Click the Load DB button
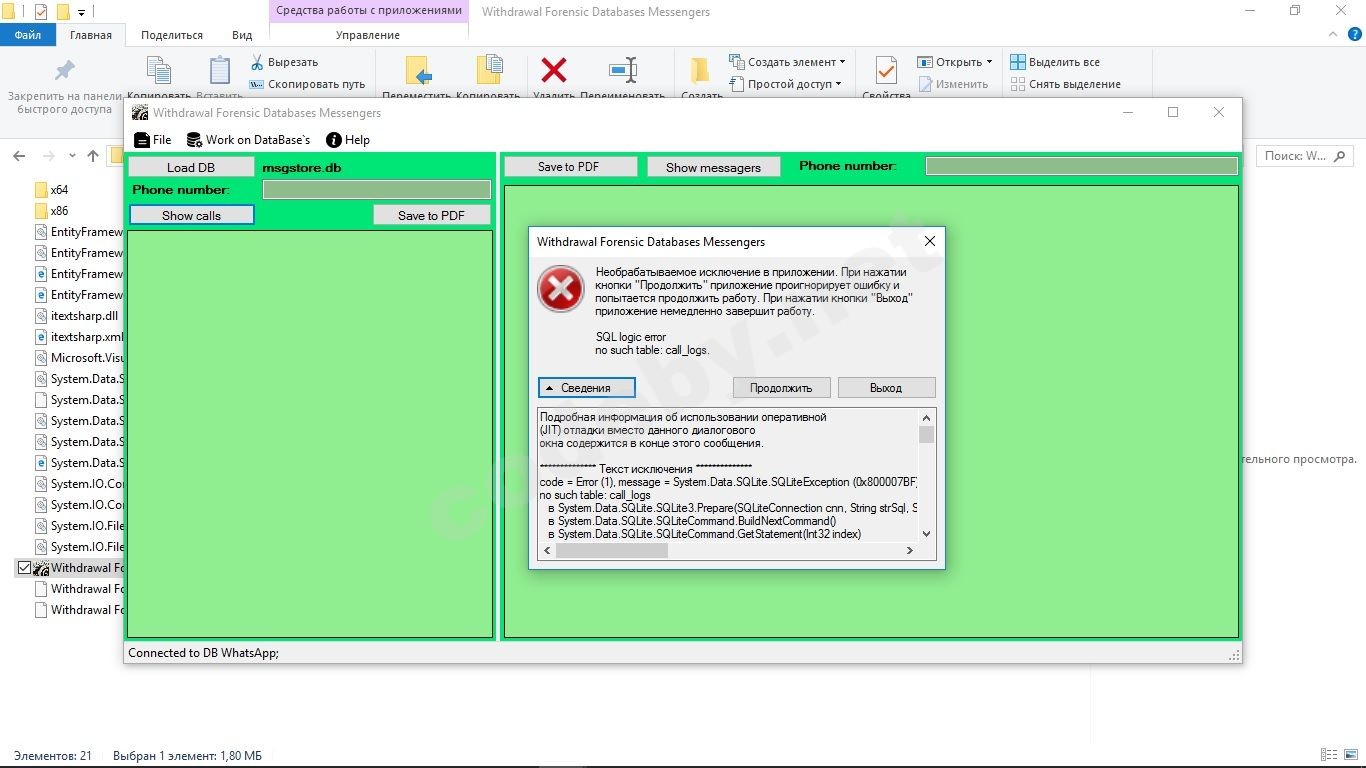 tap(191, 167)
